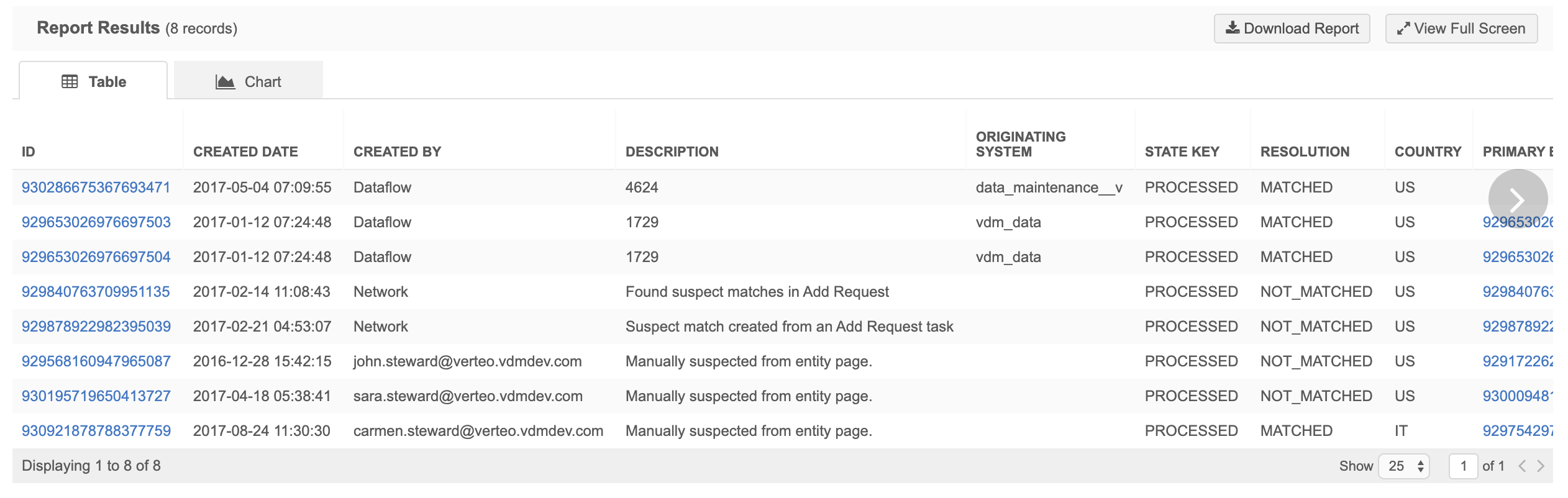
Task: Click the page number input field
Action: pos(1463,466)
